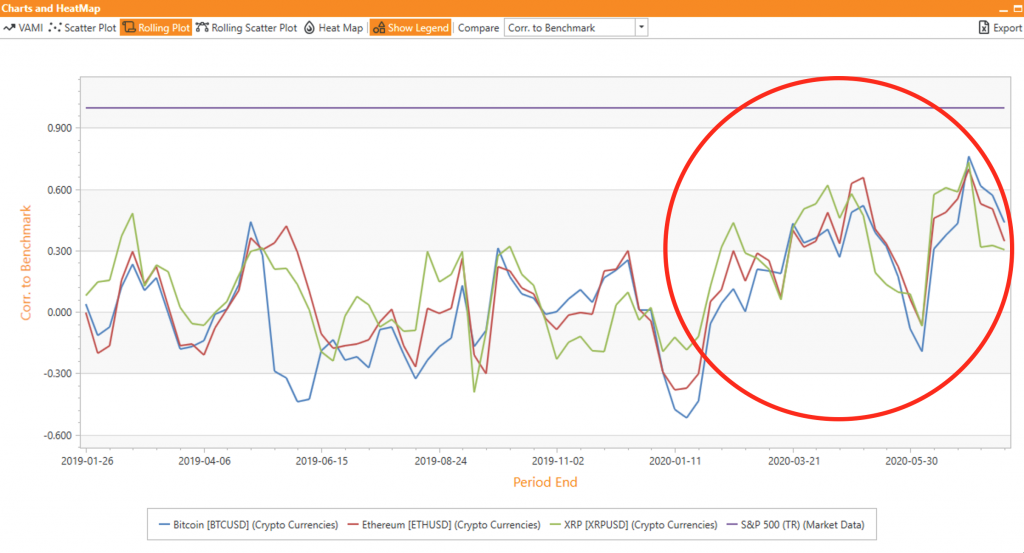Image resolution: width=1024 pixels, height=553 pixels.
Task: Switch to the Heat Map view
Action: pos(333,28)
